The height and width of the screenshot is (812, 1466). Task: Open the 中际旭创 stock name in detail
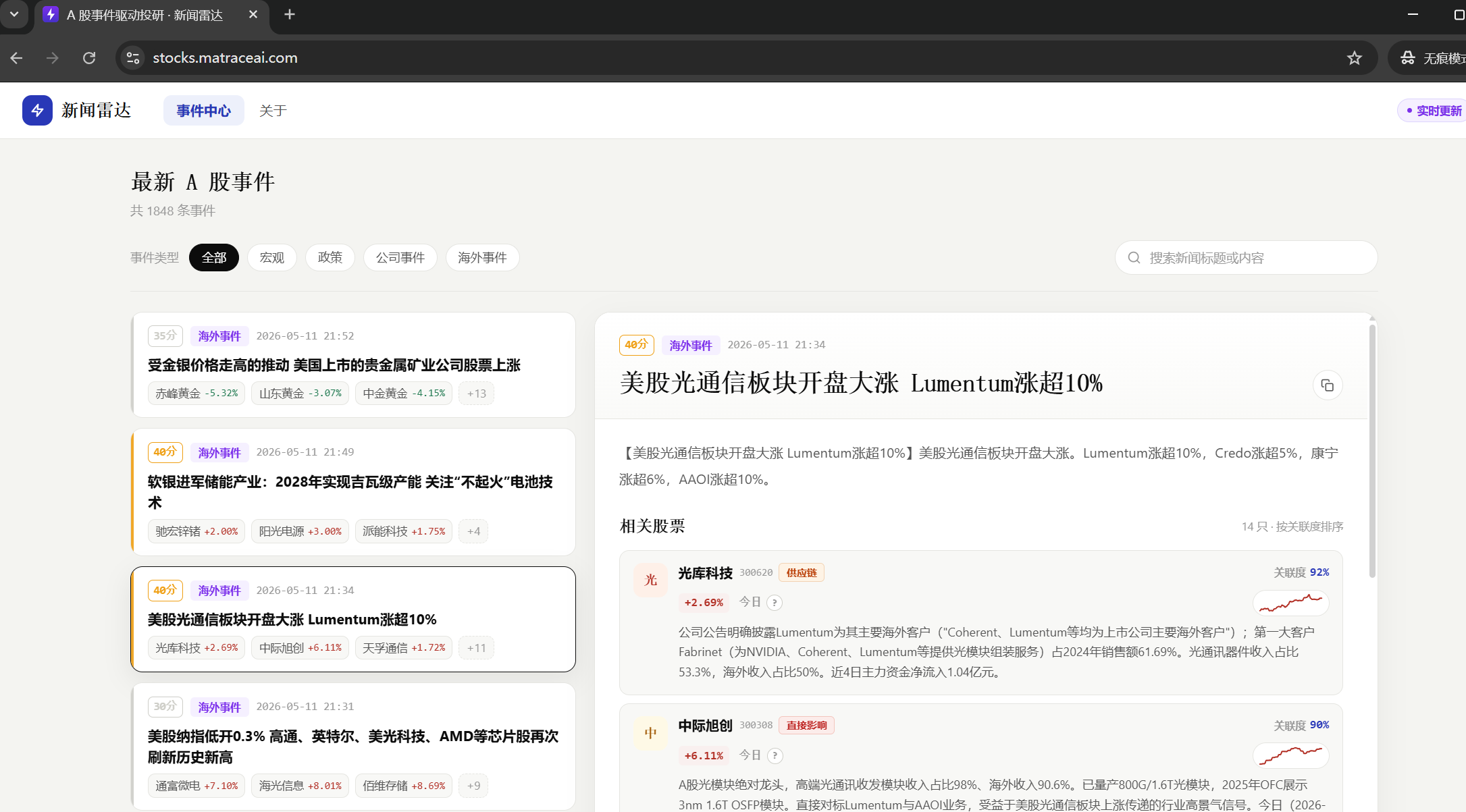(x=706, y=726)
